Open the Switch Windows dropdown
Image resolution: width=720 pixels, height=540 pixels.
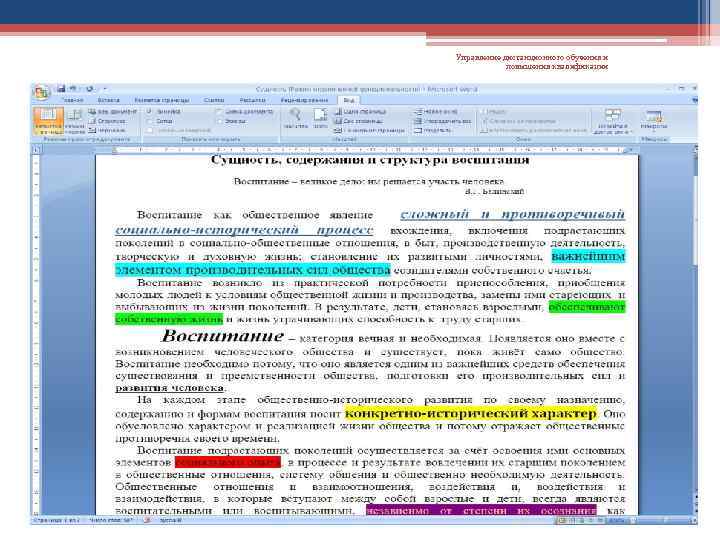click(x=613, y=122)
